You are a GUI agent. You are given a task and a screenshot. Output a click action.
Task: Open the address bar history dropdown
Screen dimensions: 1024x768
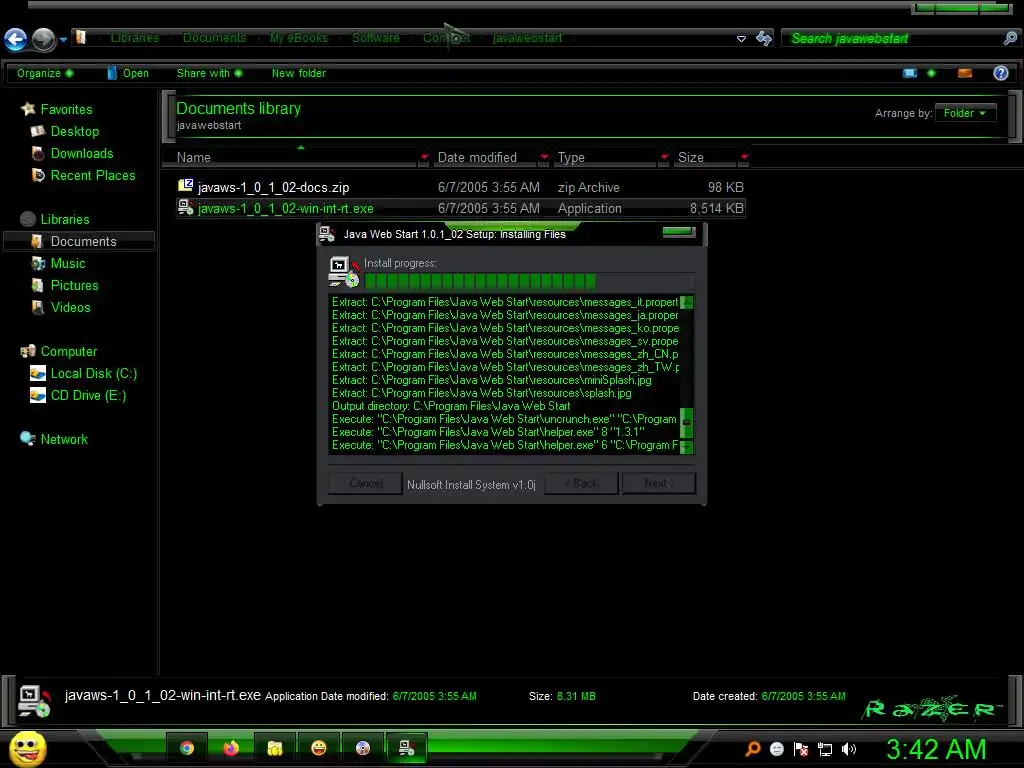click(741, 39)
